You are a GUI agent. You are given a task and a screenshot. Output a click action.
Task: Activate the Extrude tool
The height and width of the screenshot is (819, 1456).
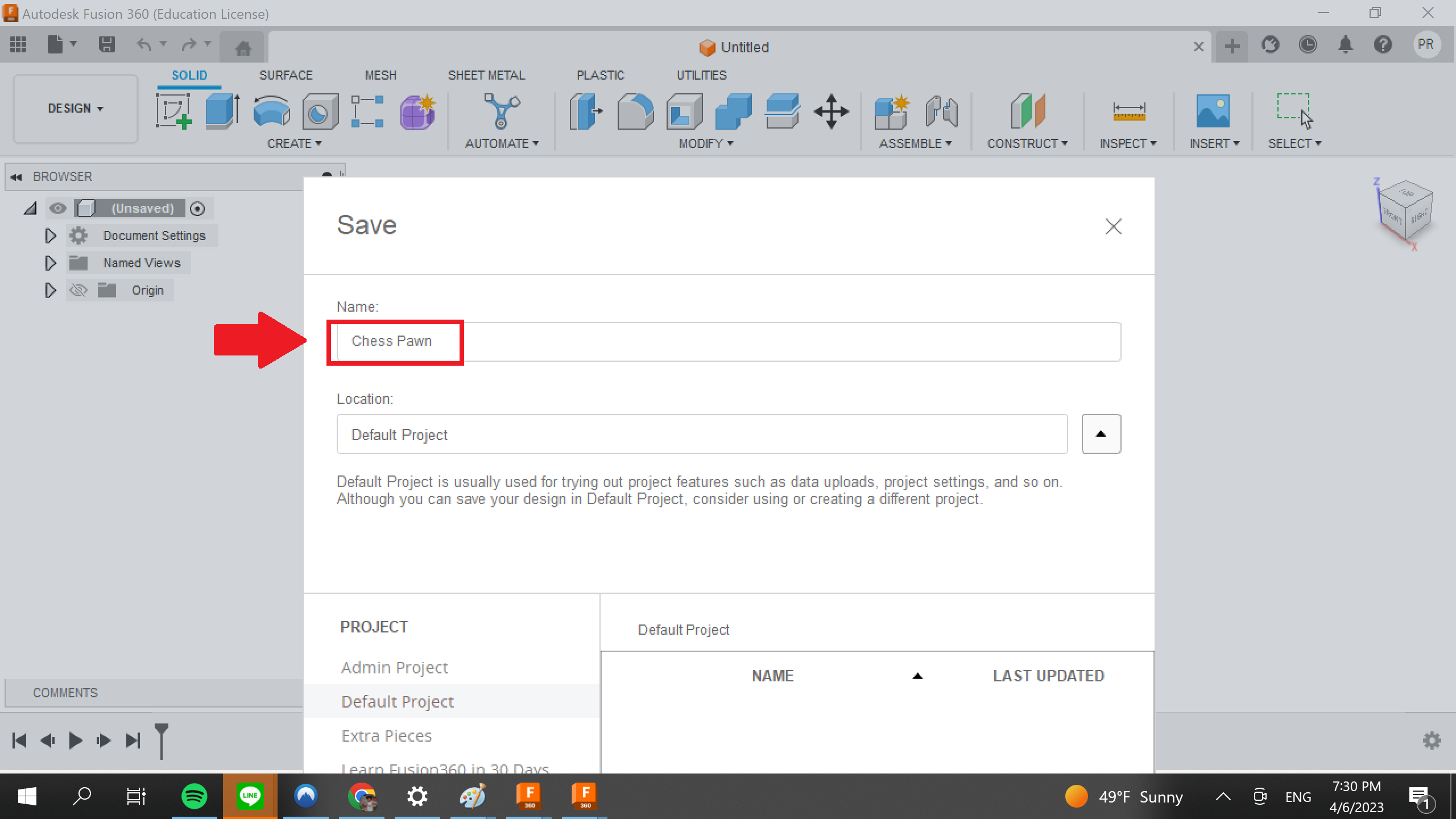[x=221, y=111]
